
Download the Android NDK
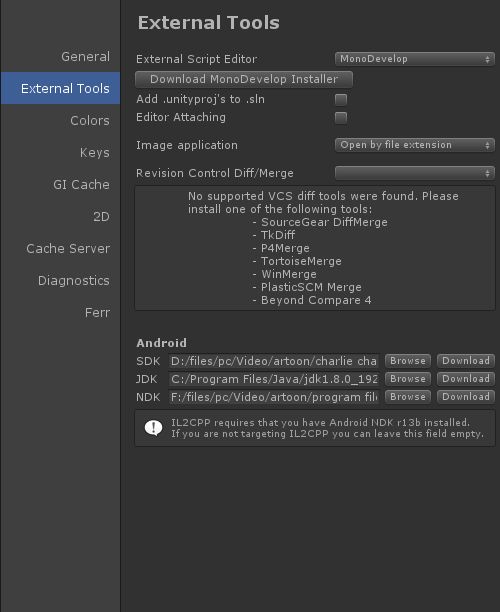466,397
